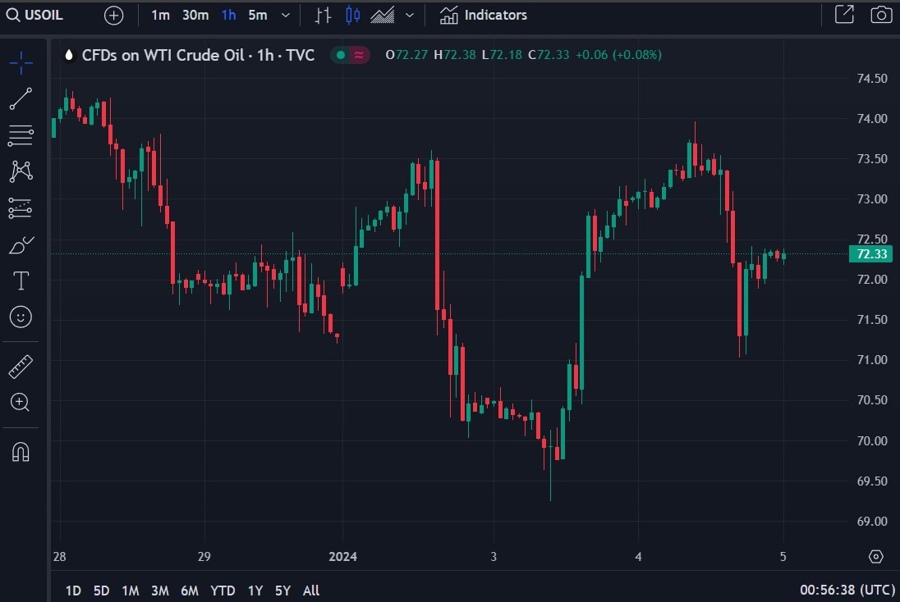Click the oil drop symbol icon

coord(69,55)
